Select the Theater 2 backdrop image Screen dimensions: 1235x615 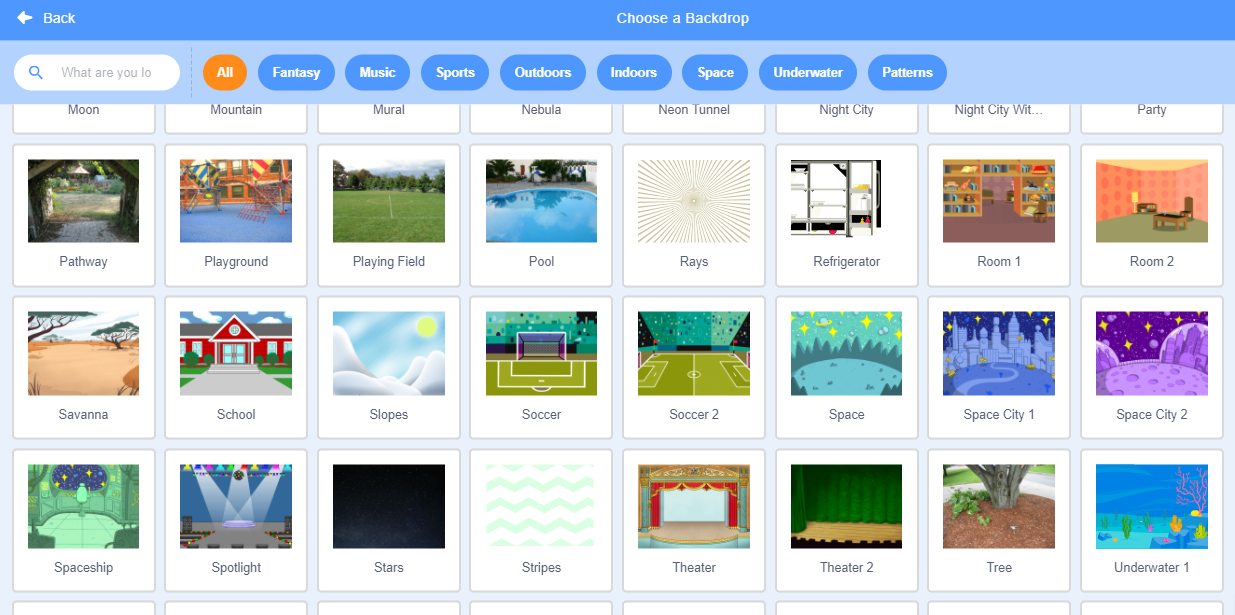click(x=846, y=506)
